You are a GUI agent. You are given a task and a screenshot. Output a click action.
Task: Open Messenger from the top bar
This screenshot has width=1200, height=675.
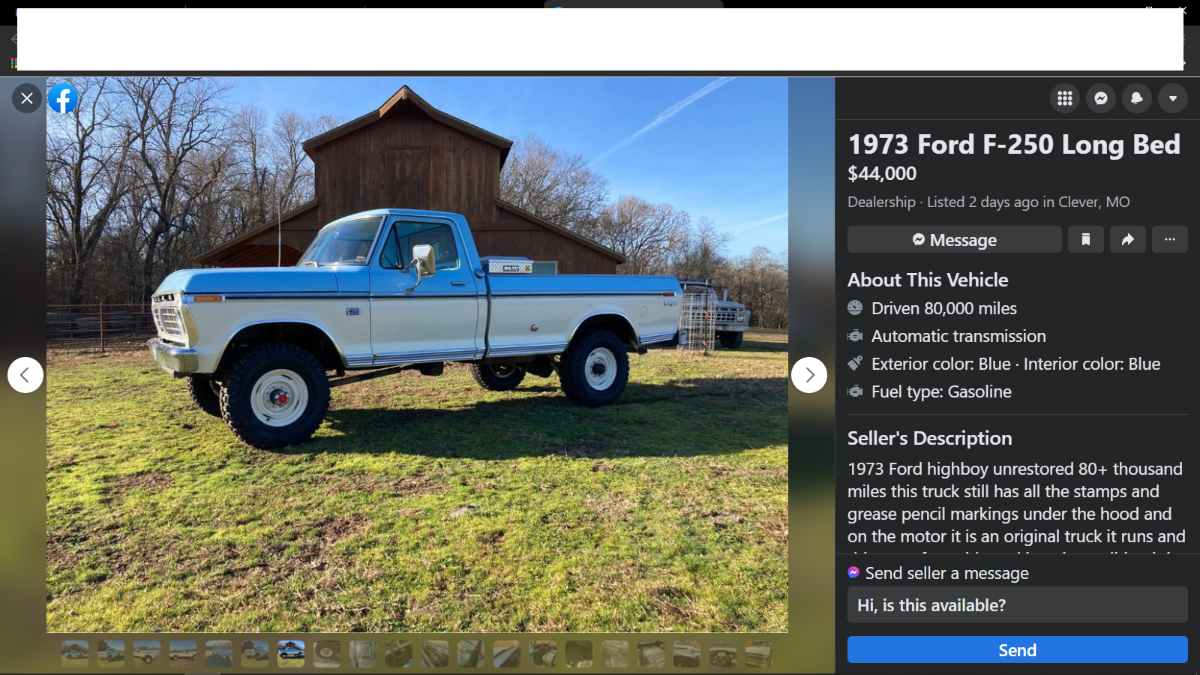coord(1101,98)
